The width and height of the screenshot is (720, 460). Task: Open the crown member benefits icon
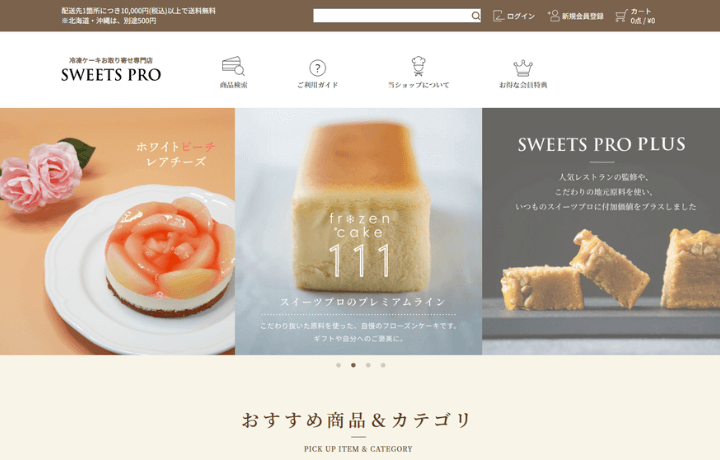click(x=523, y=68)
